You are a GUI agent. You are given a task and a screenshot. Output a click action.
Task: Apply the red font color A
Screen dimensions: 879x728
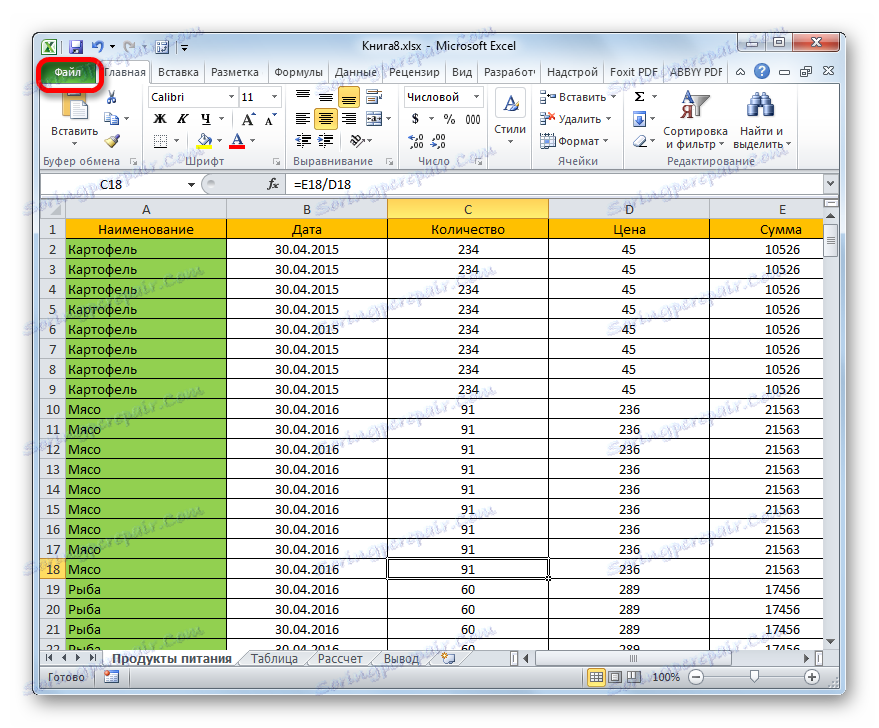pyautogui.click(x=237, y=141)
